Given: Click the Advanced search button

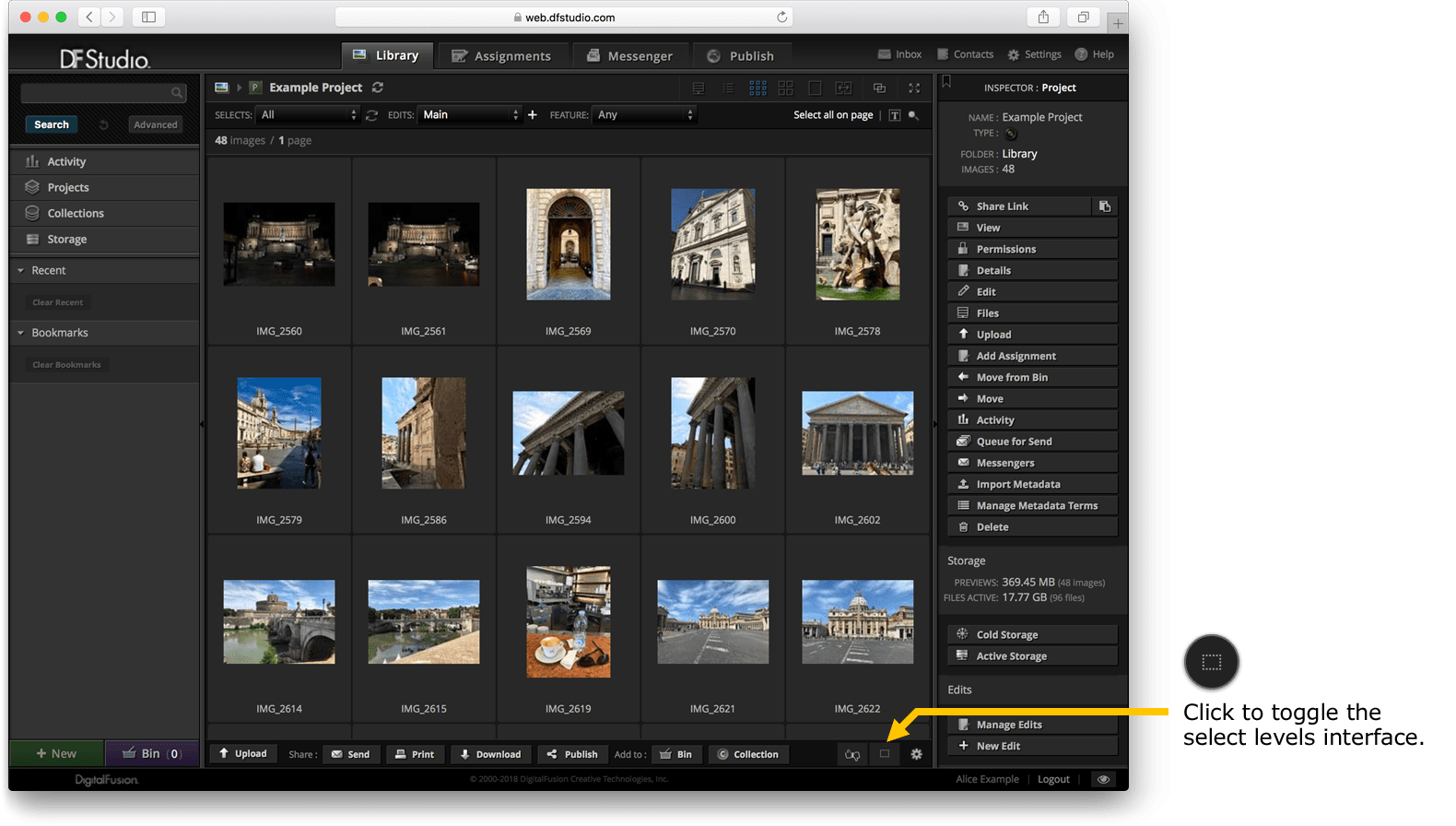Looking at the screenshot, I should tap(156, 124).
